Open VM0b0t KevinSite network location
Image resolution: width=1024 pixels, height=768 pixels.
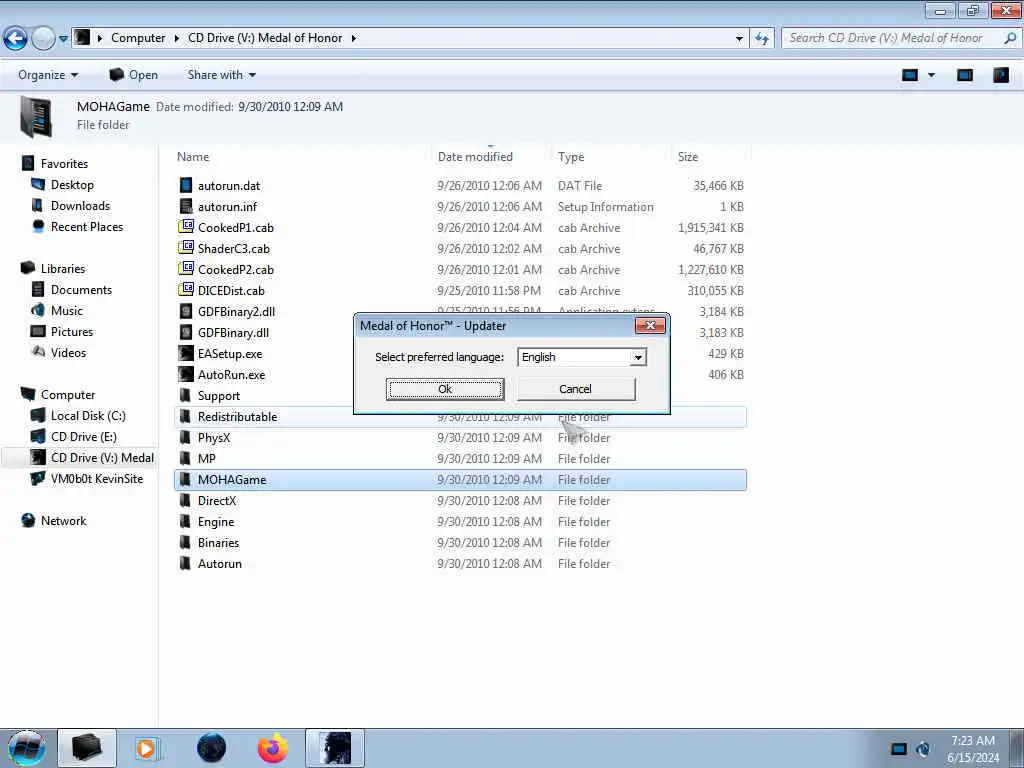coord(97,479)
